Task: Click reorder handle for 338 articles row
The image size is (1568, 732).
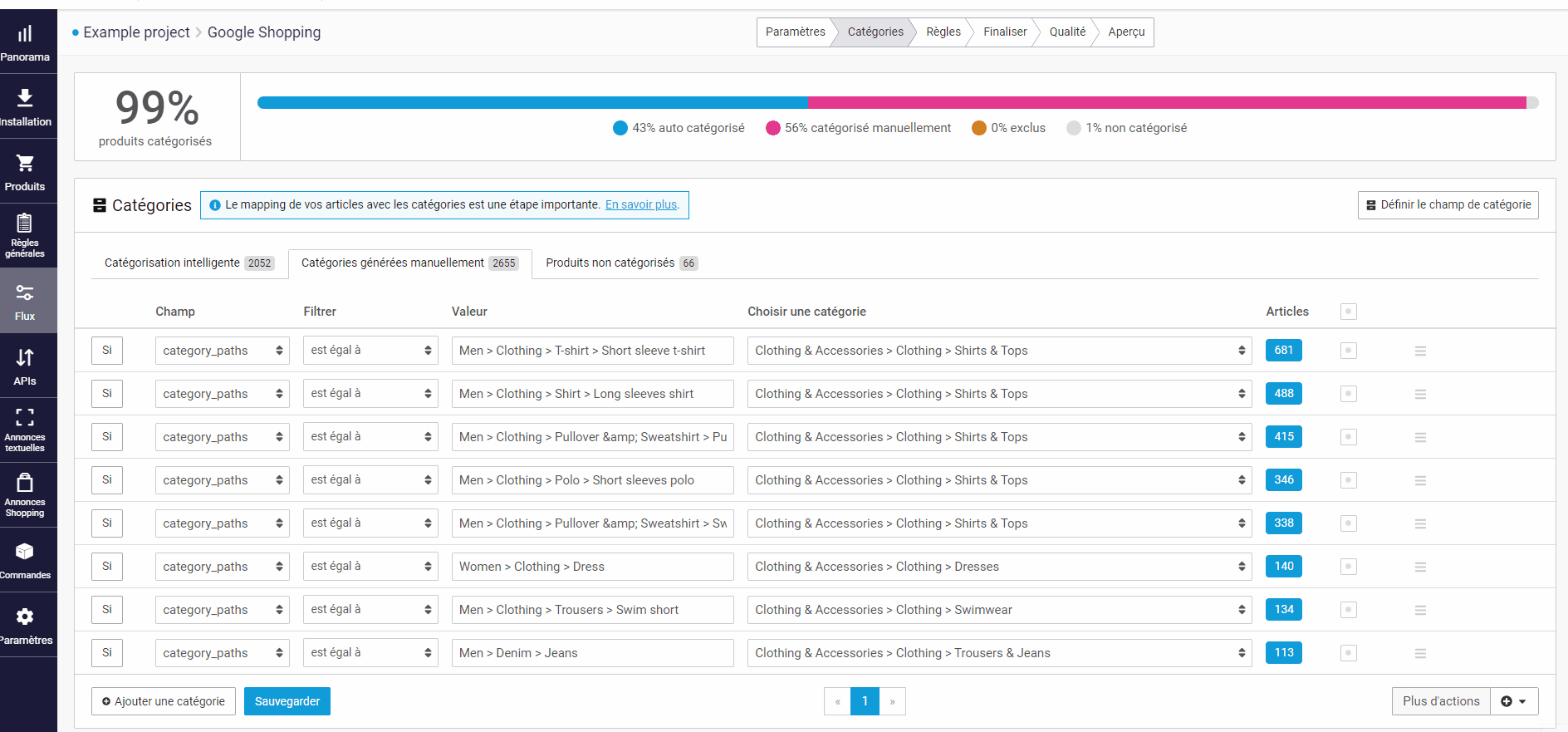Action: pos(1420,523)
